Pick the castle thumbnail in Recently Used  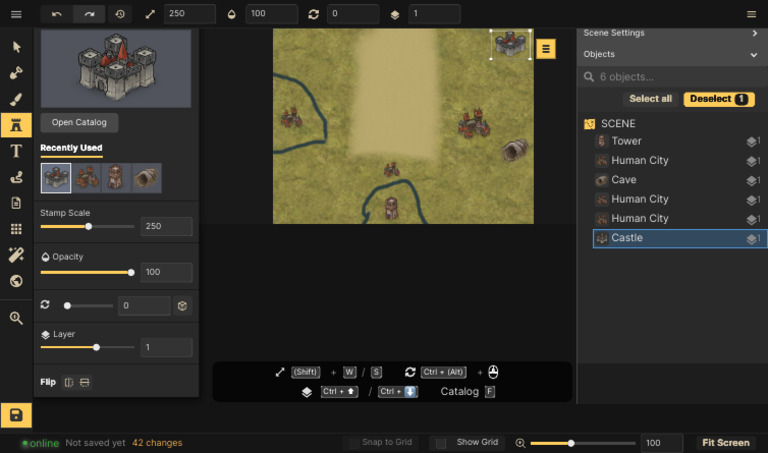point(56,178)
